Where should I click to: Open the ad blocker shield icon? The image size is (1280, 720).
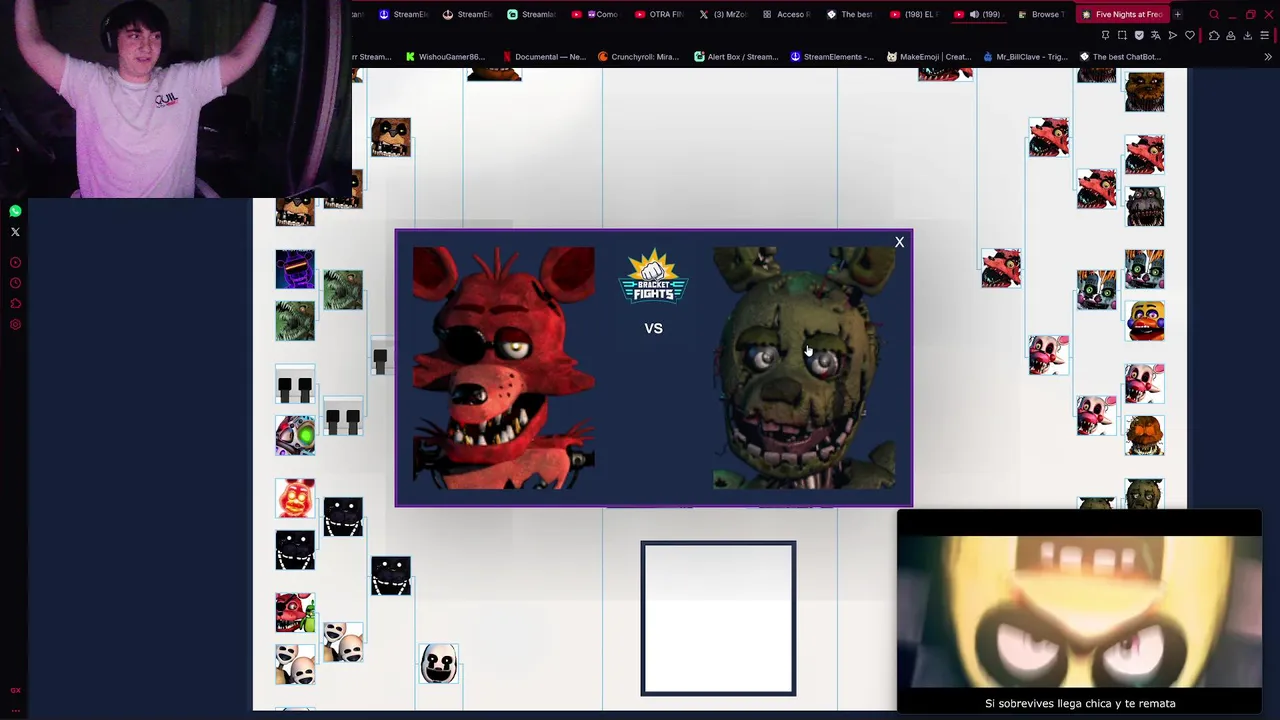coord(1139,35)
